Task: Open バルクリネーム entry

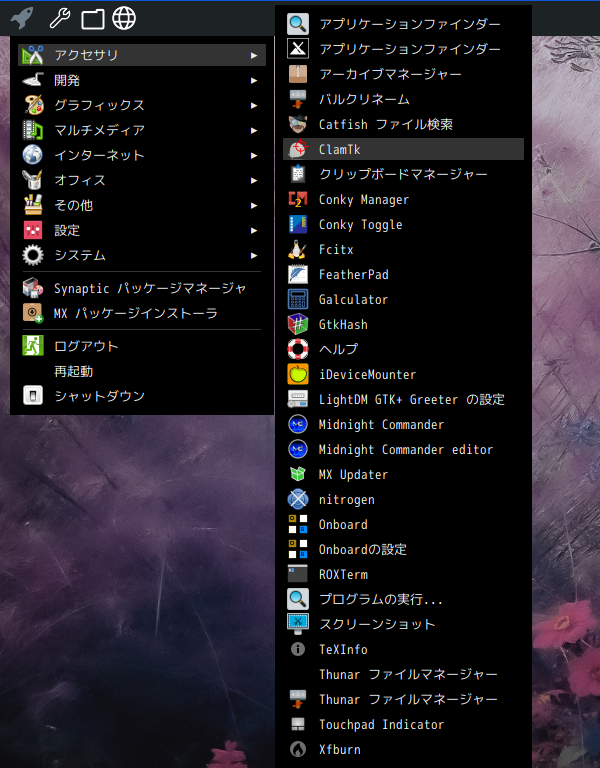Action: coord(404,99)
